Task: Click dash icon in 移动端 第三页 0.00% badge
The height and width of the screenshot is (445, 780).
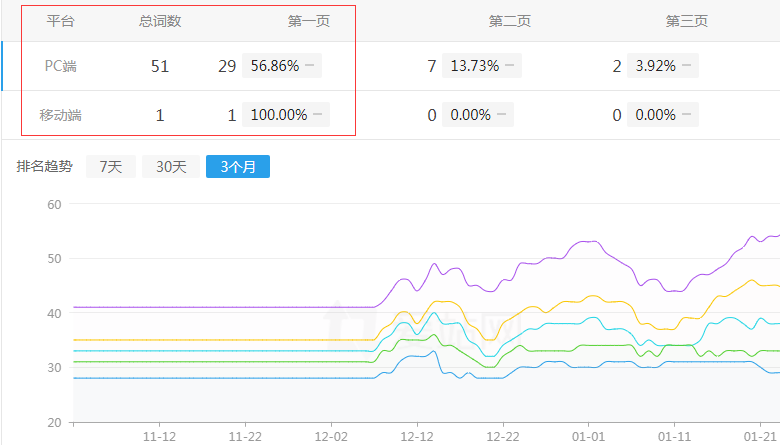Action: pos(686,115)
